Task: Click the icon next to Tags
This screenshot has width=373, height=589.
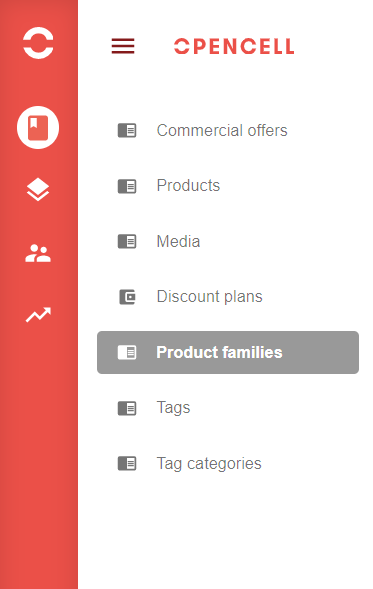Action: [127, 408]
